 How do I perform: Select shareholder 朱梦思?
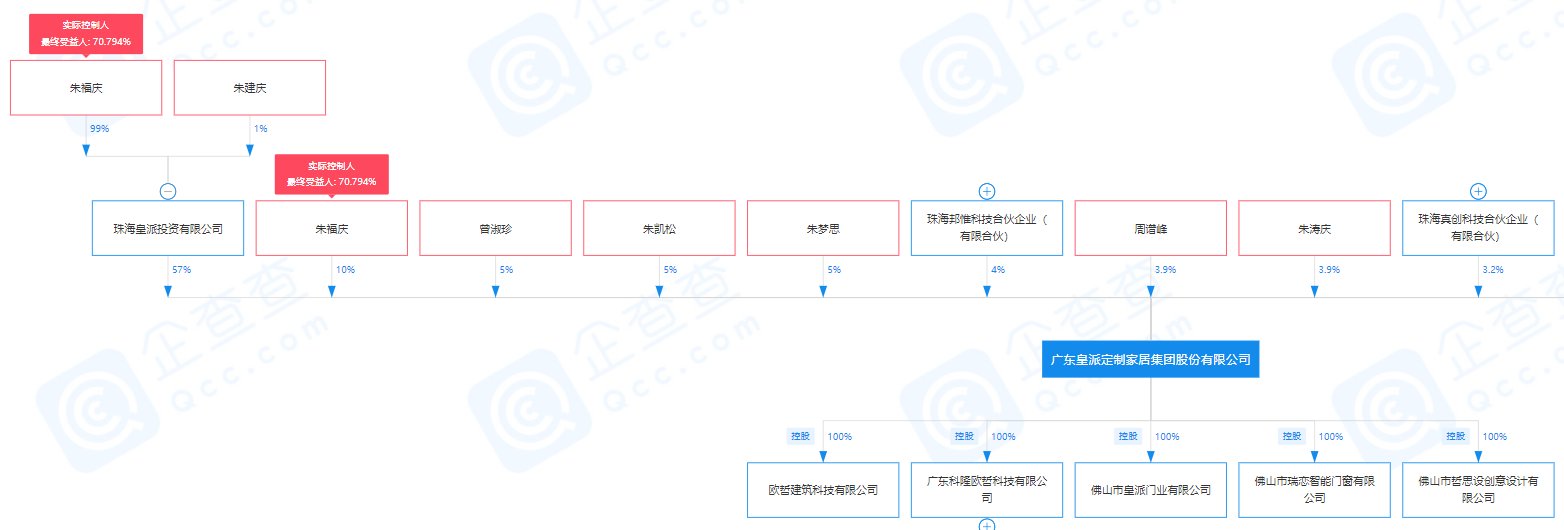point(823,228)
